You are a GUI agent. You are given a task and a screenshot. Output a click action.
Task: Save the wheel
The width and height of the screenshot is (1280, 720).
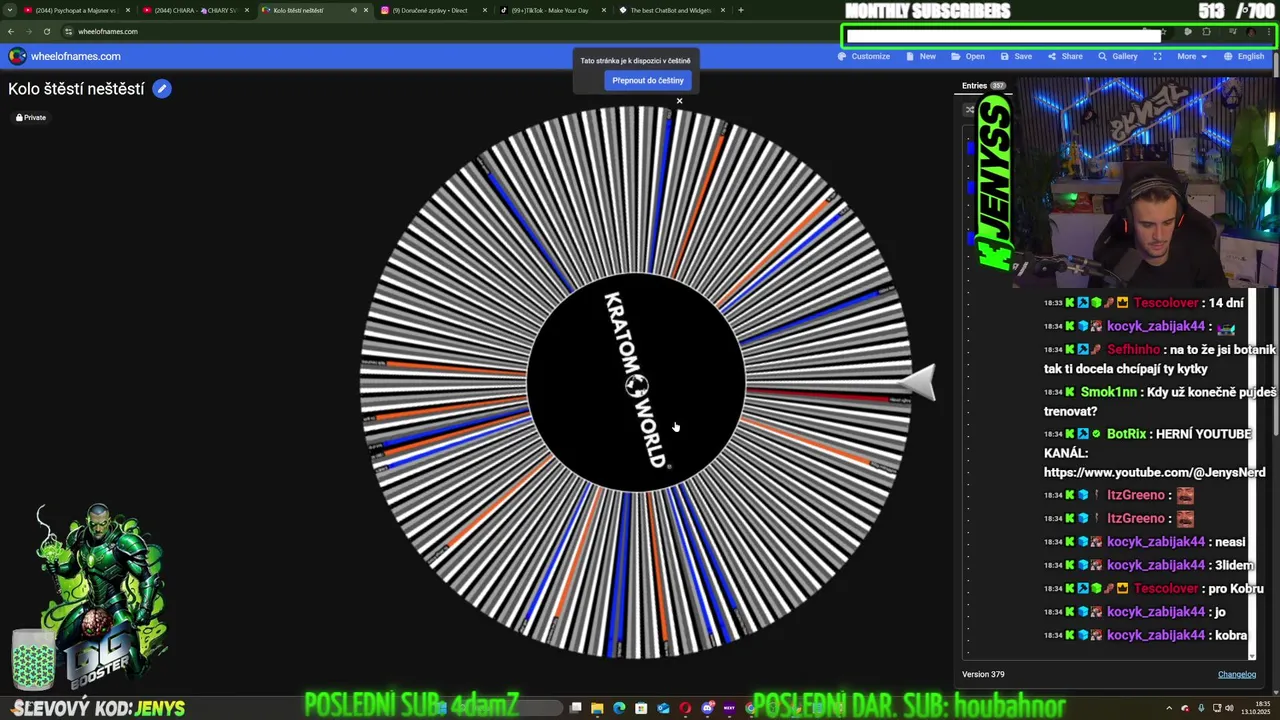click(1016, 56)
